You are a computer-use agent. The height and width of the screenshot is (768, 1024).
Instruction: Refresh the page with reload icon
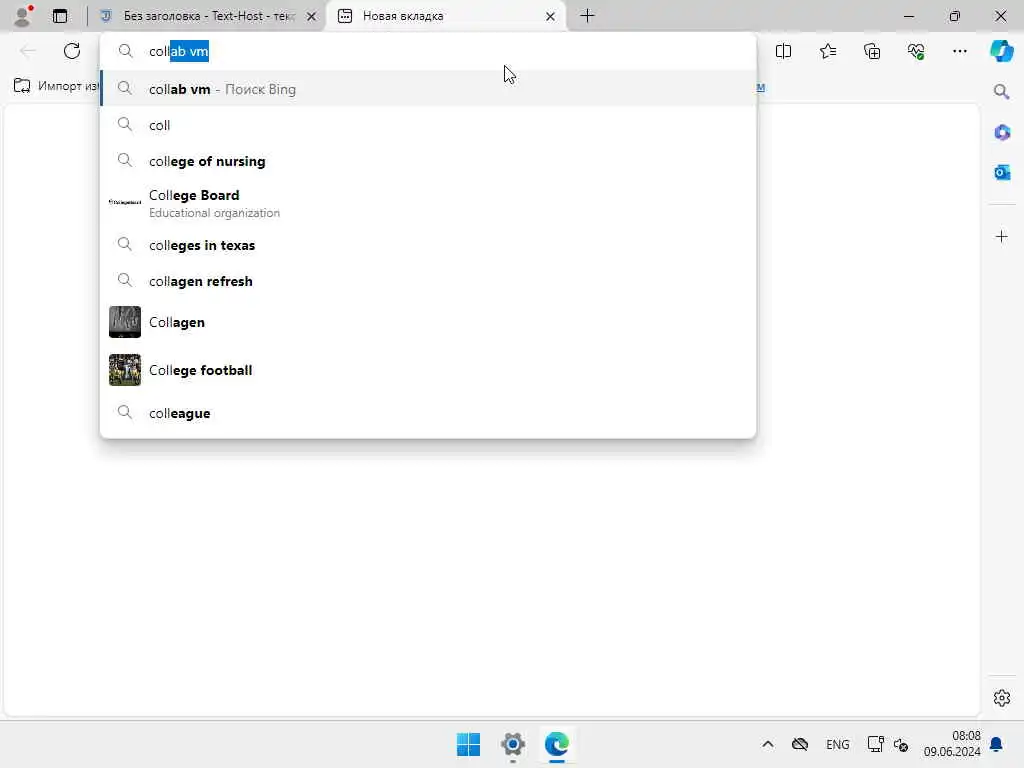(72, 51)
